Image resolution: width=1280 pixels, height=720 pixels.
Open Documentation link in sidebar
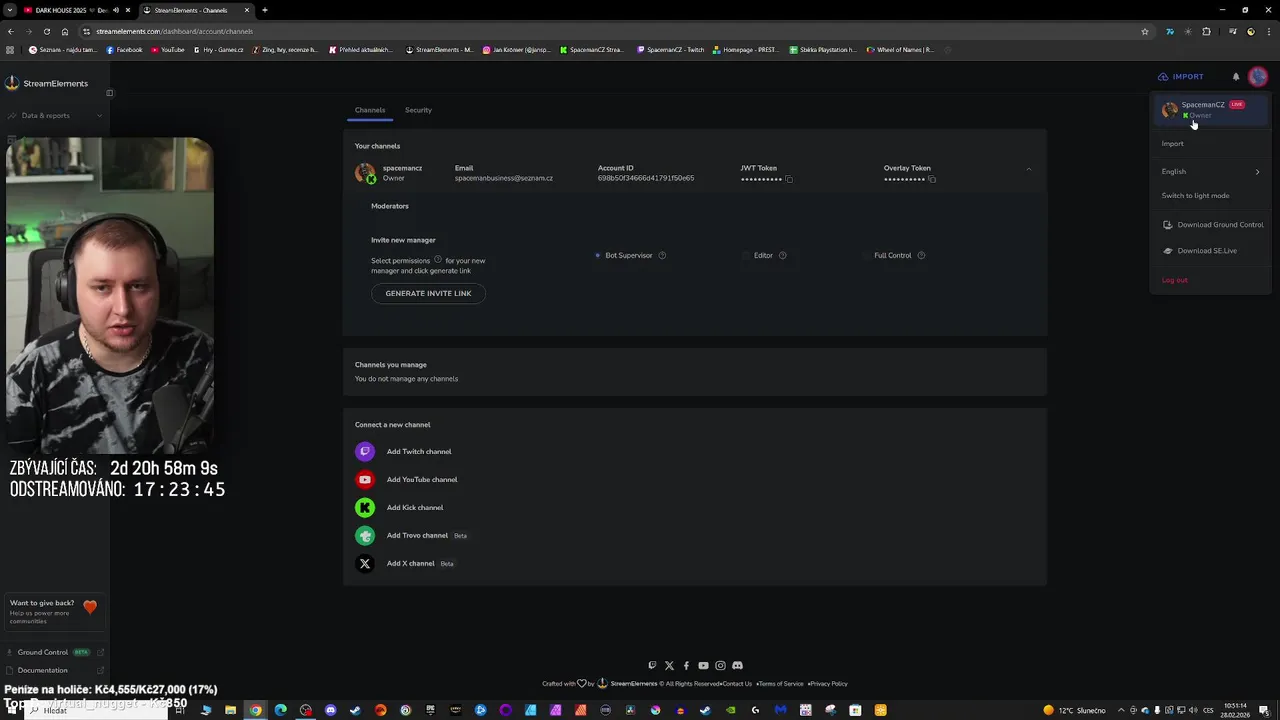point(55,670)
